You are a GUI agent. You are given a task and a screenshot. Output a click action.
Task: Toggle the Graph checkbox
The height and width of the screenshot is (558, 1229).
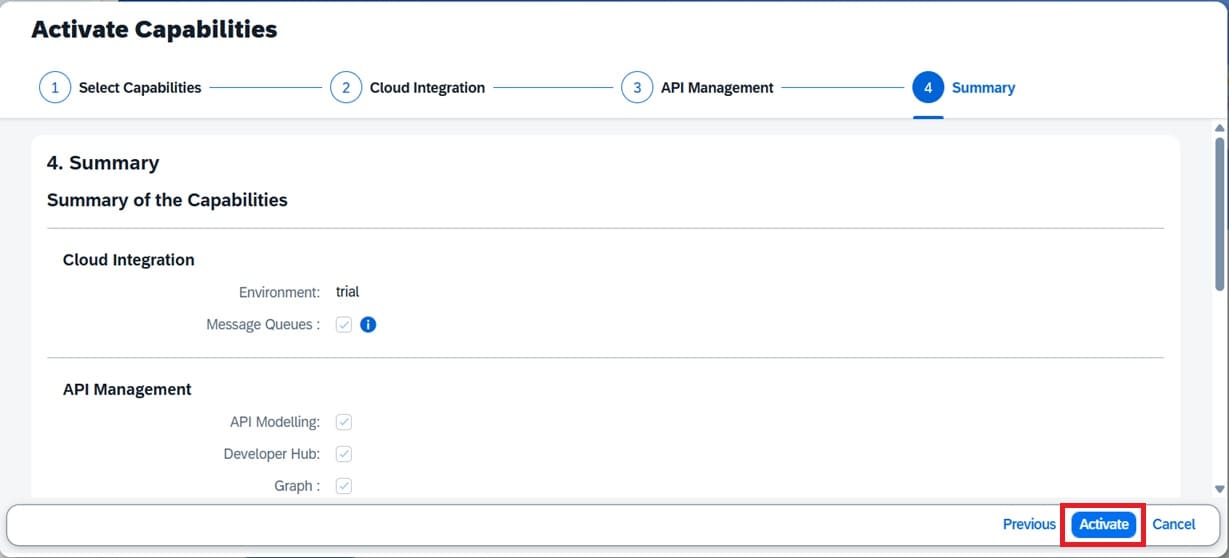[344, 486]
